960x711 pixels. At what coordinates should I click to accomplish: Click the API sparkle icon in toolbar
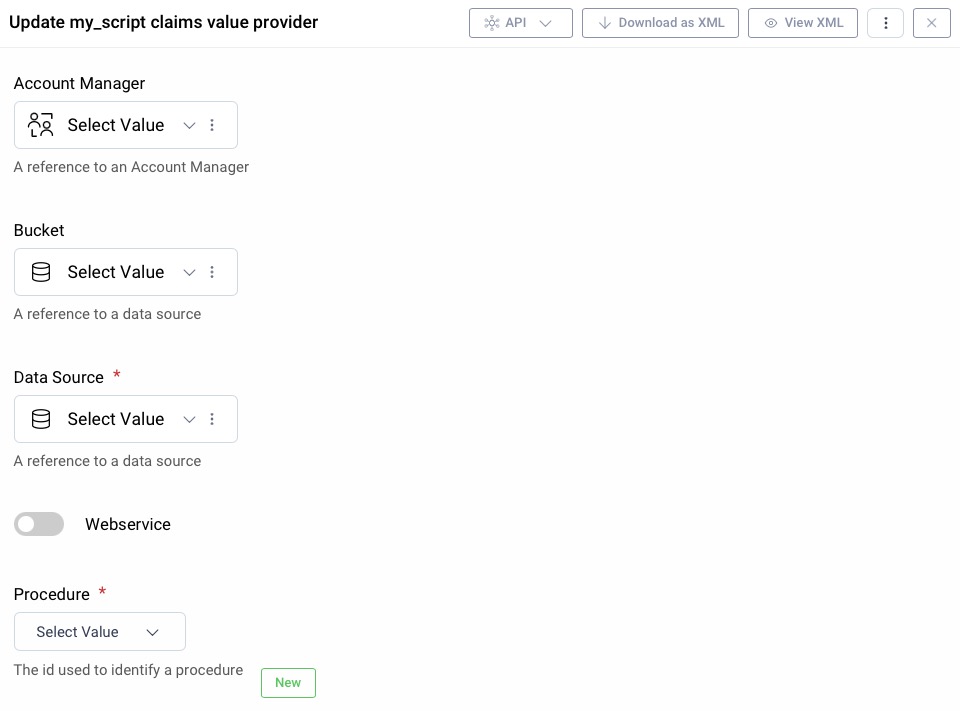pos(491,22)
